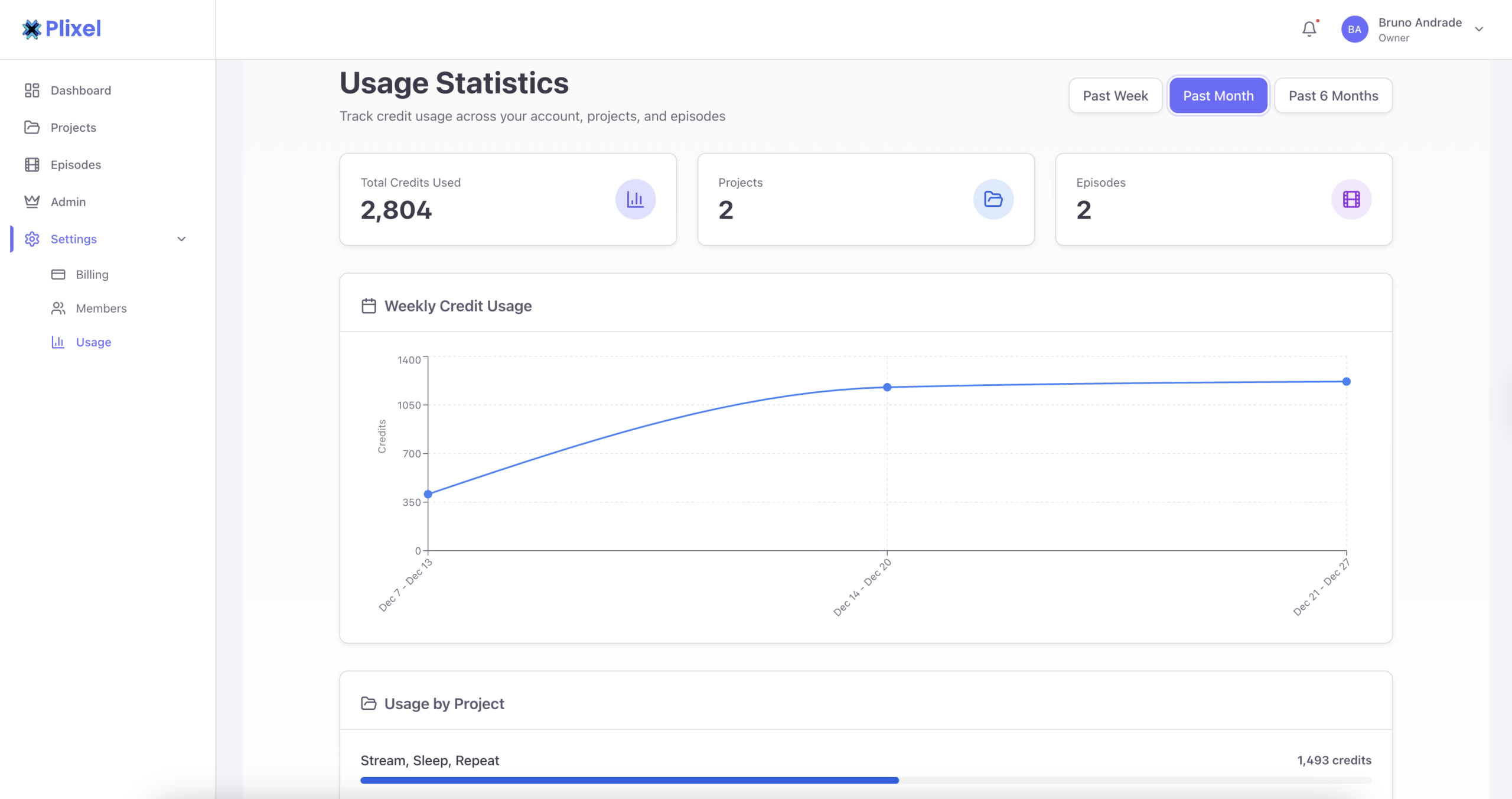
Task: Click the Weekly Credit Usage calendar icon
Action: click(369, 306)
